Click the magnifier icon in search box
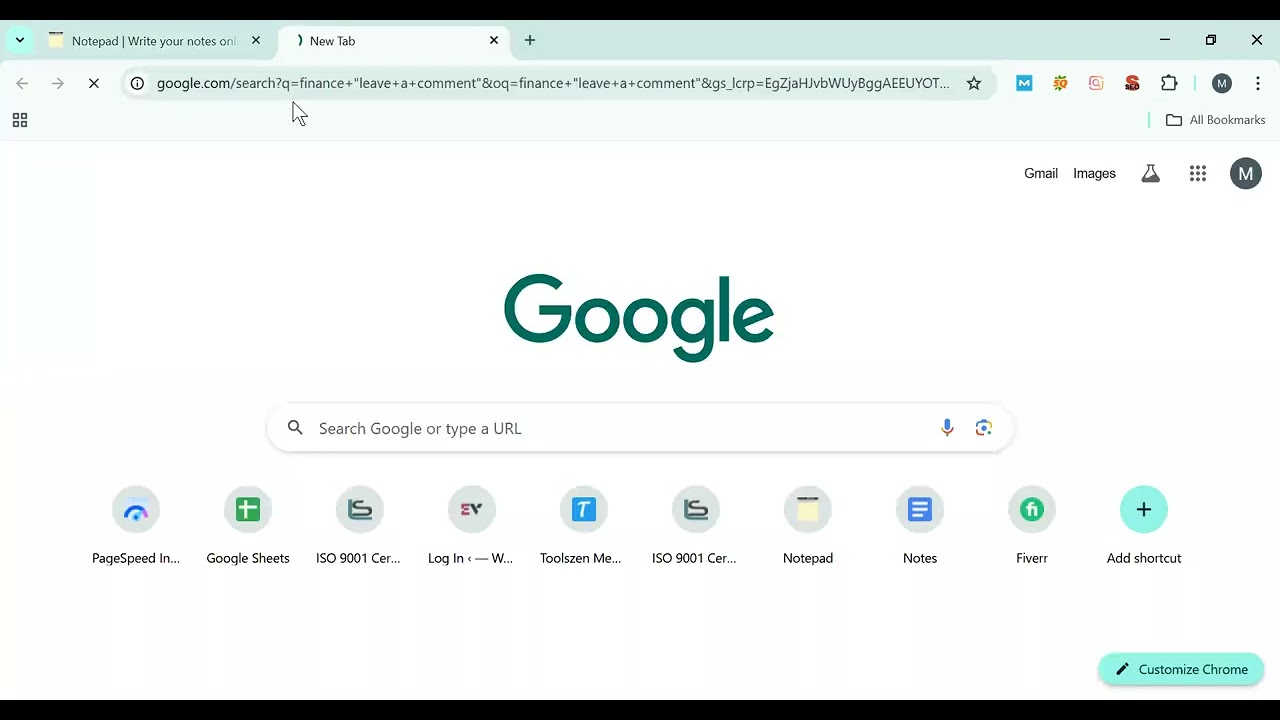1280x720 pixels. tap(295, 428)
